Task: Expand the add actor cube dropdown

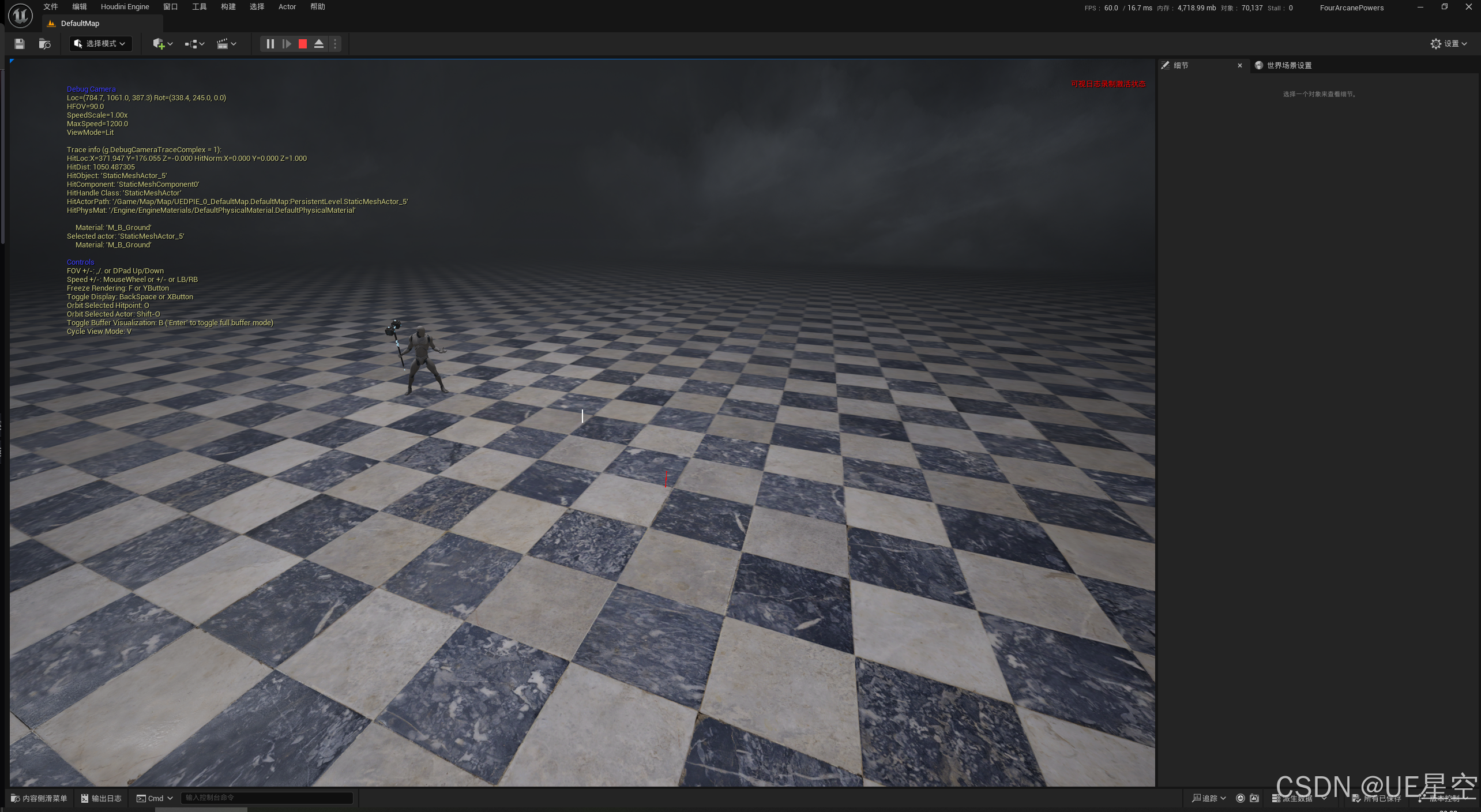Action: tap(163, 44)
